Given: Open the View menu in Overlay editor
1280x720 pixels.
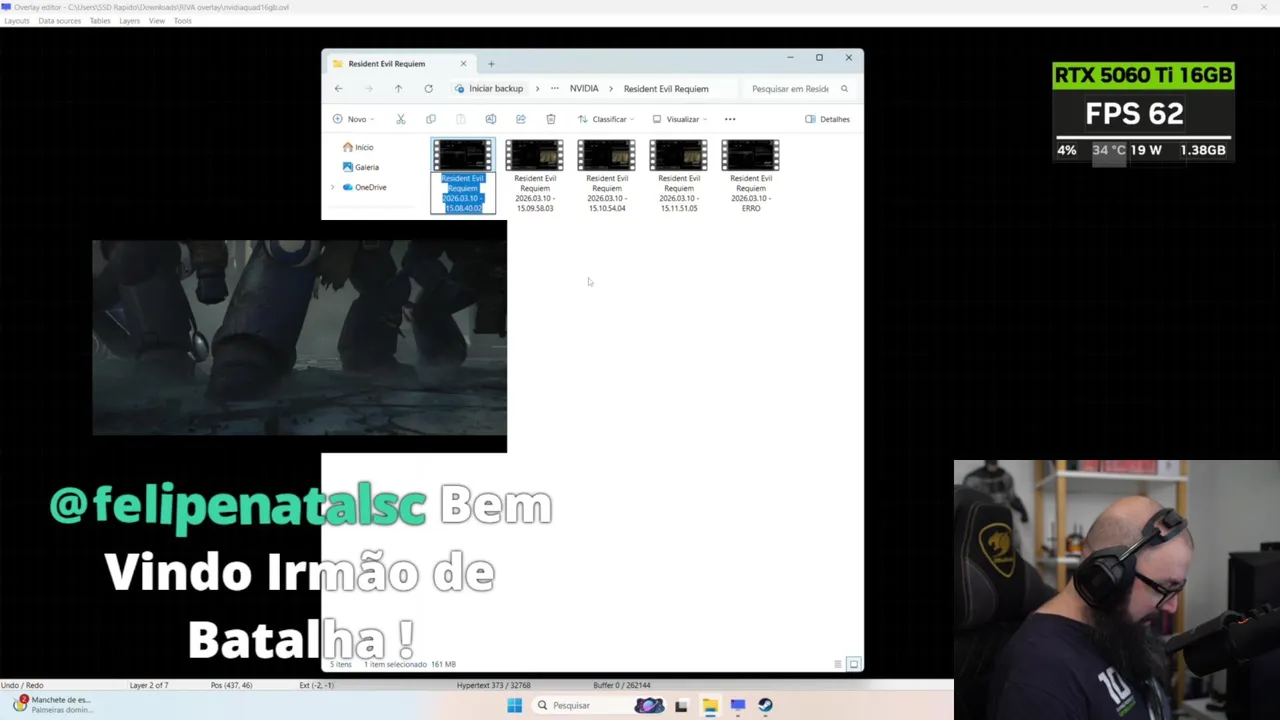Looking at the screenshot, I should point(157,21).
